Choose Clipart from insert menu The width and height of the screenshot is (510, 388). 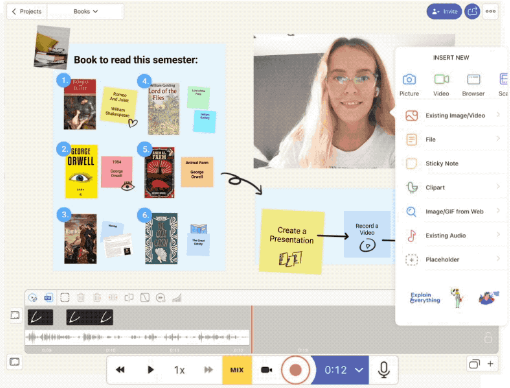click(453, 187)
